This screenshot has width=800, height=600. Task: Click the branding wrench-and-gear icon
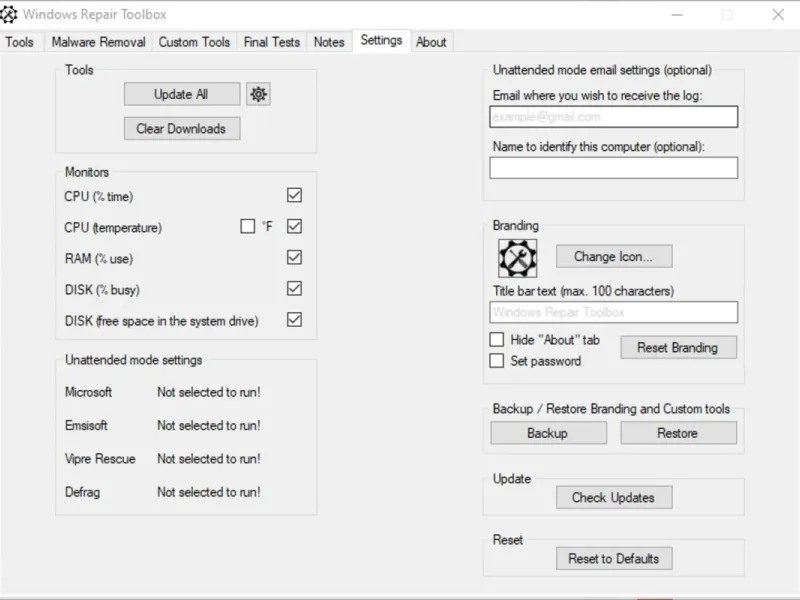point(518,258)
